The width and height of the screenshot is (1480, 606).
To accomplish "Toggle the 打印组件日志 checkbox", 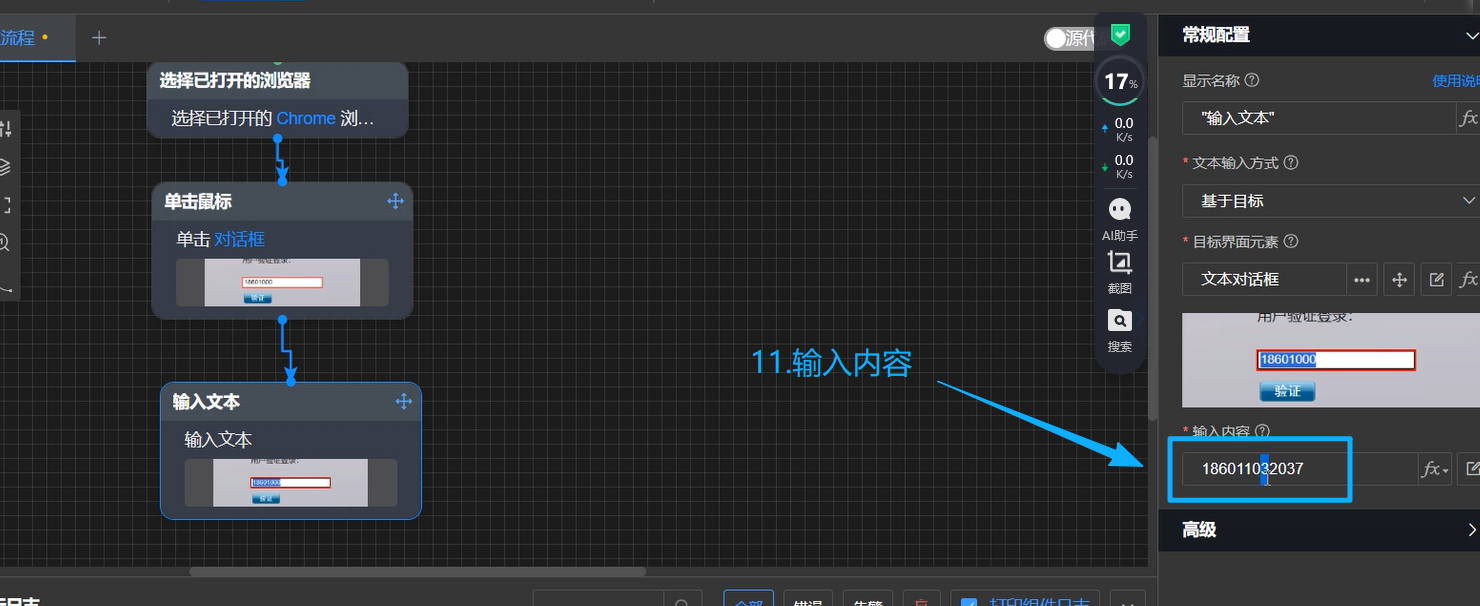I will click(x=968, y=603).
